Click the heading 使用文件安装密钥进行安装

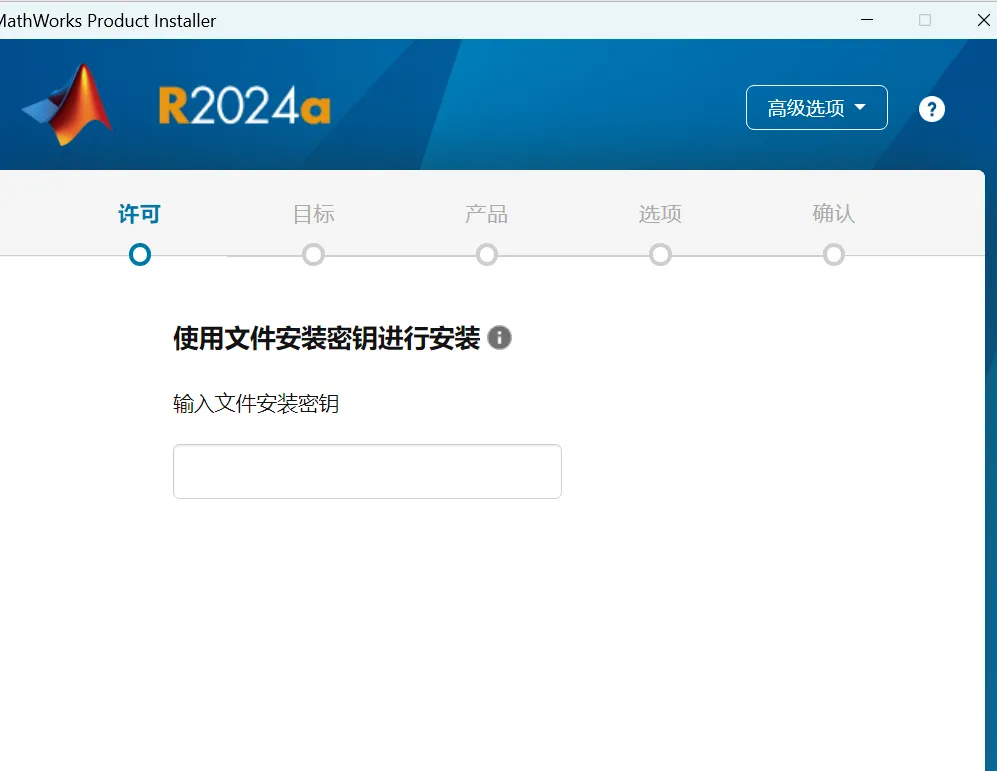[326, 338]
